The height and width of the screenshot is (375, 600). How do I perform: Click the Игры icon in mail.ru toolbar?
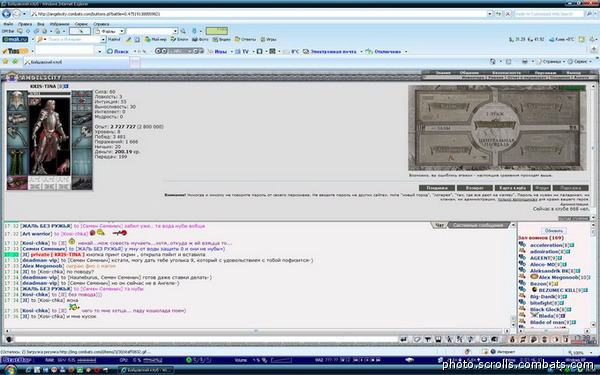click(262, 39)
